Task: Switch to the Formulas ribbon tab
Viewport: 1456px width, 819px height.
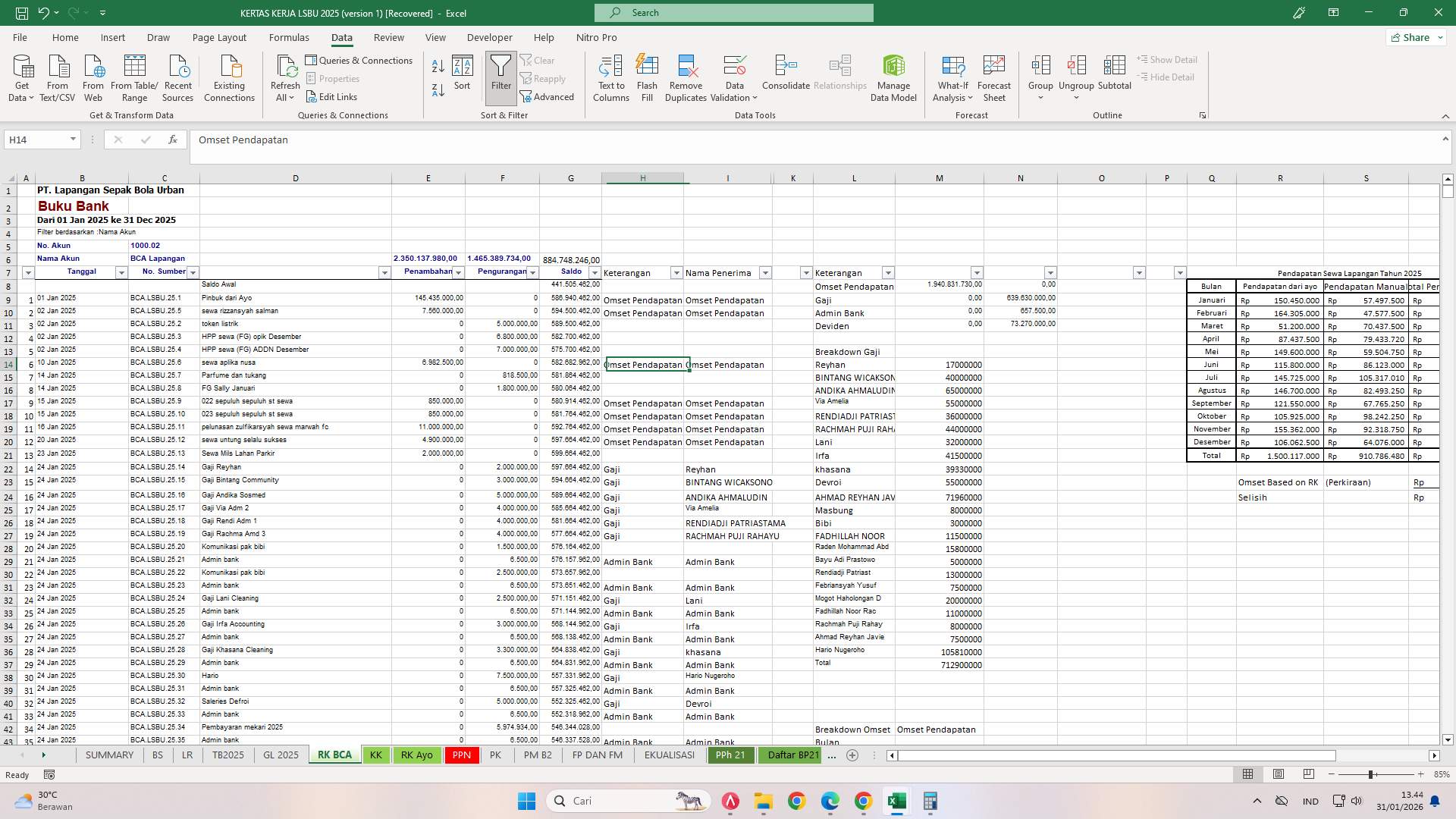Action: (x=289, y=37)
